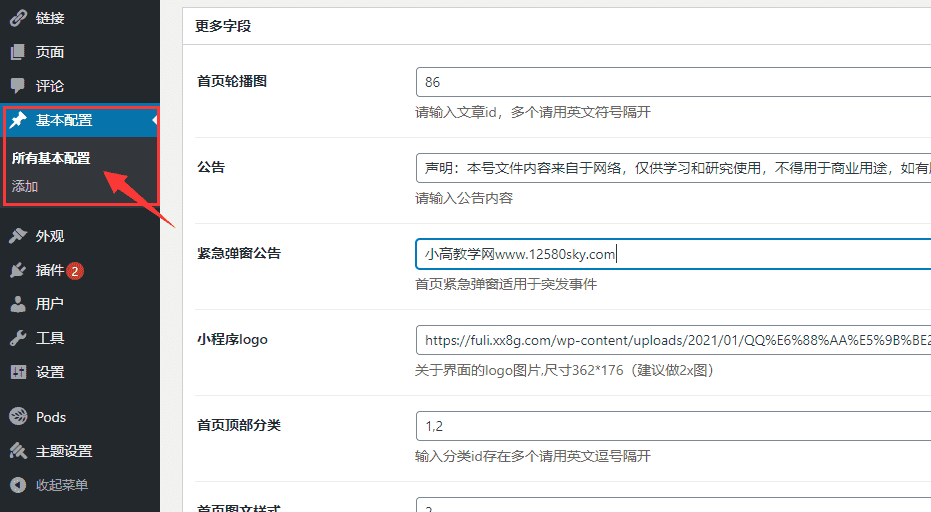Click the Tools wrench icon
The width and height of the screenshot is (931, 512).
point(18,338)
